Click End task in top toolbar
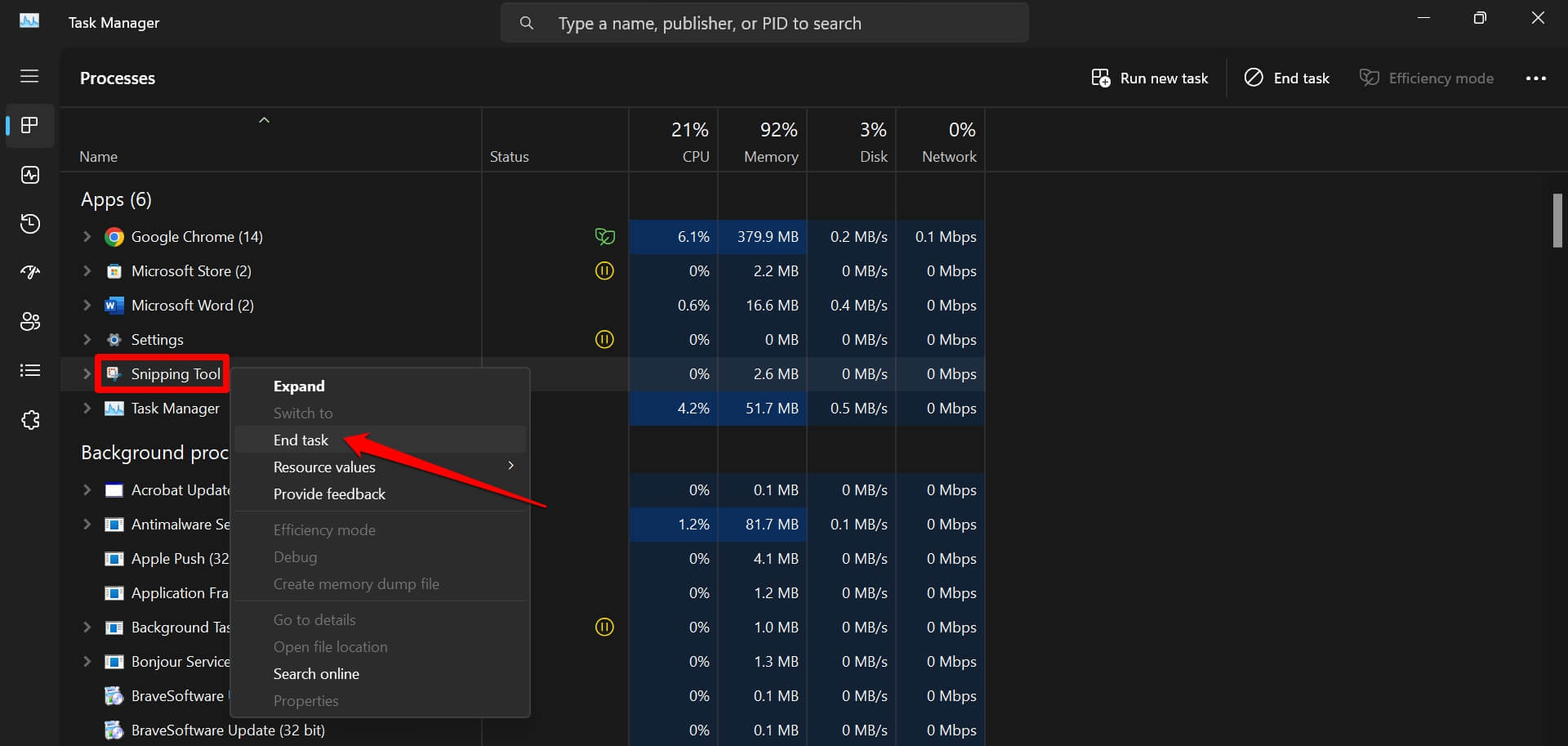 pyautogui.click(x=1286, y=78)
